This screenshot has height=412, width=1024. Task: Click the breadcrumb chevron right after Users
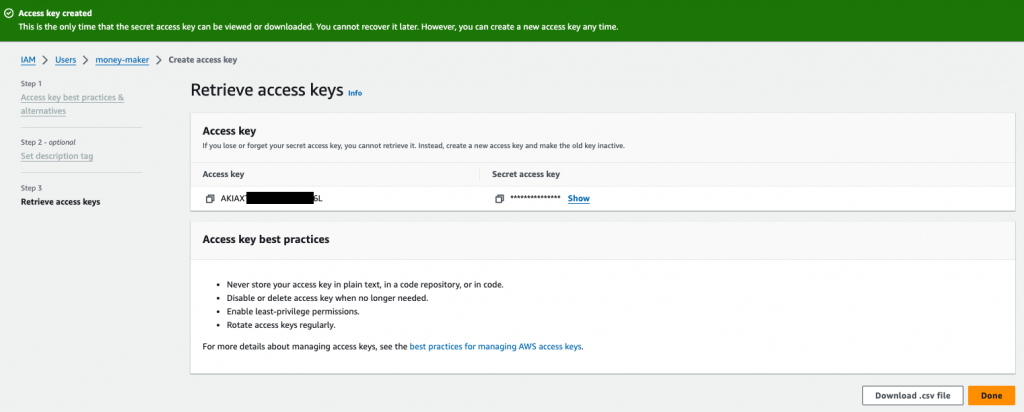coord(86,60)
